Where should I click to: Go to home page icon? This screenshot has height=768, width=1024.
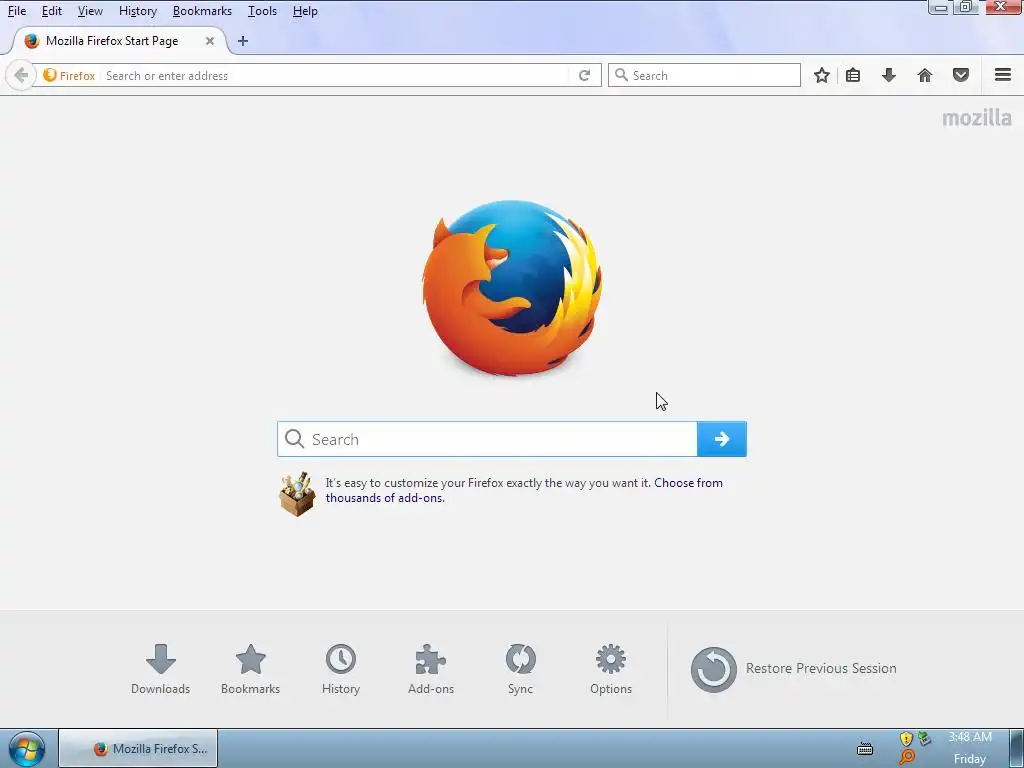(925, 76)
